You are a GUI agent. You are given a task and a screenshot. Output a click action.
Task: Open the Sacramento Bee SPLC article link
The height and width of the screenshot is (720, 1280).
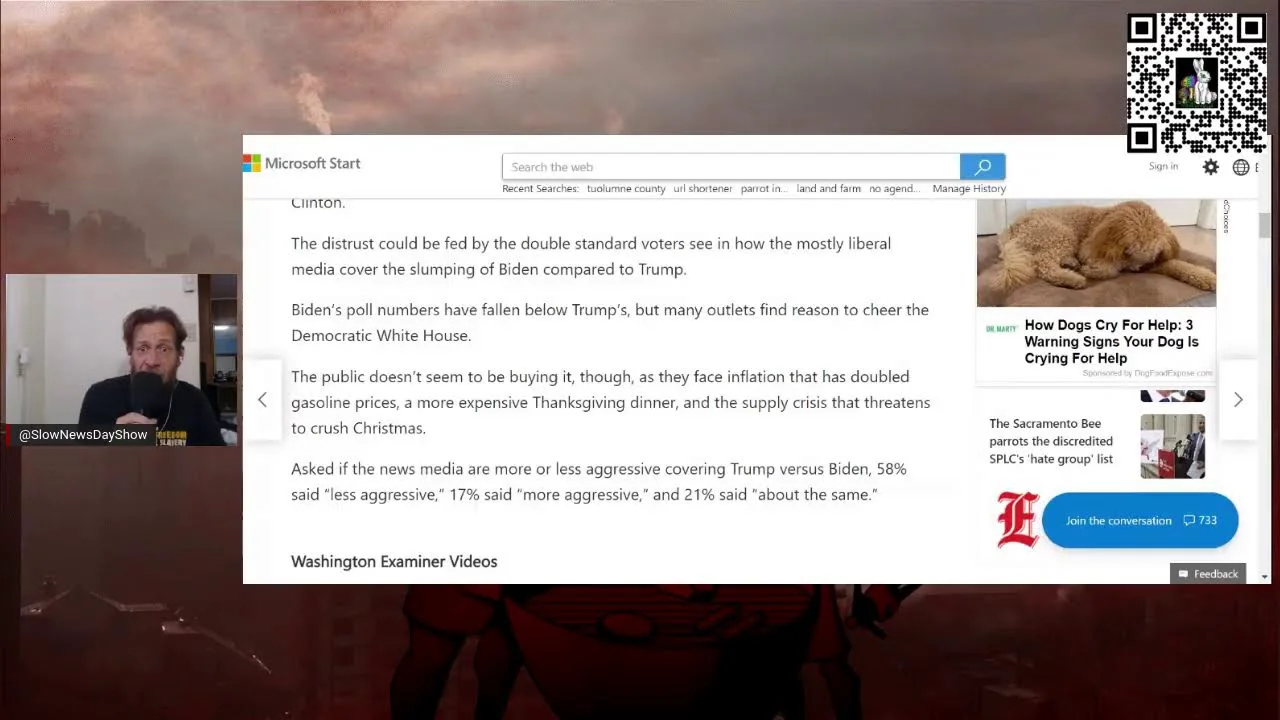pyautogui.click(x=1051, y=441)
